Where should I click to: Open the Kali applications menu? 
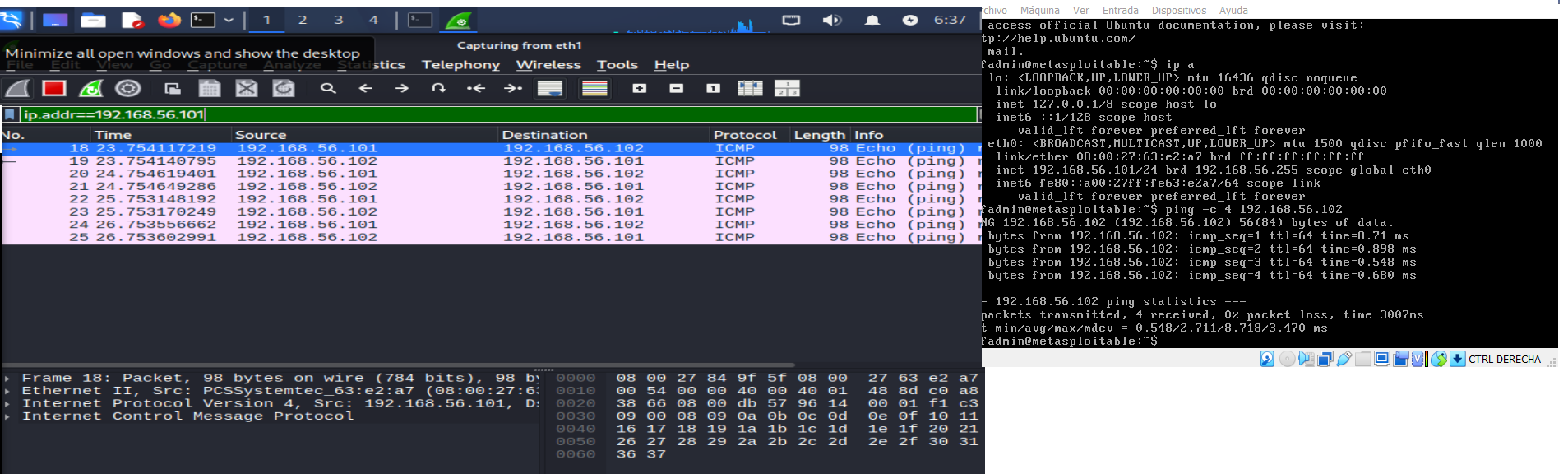click(x=12, y=20)
